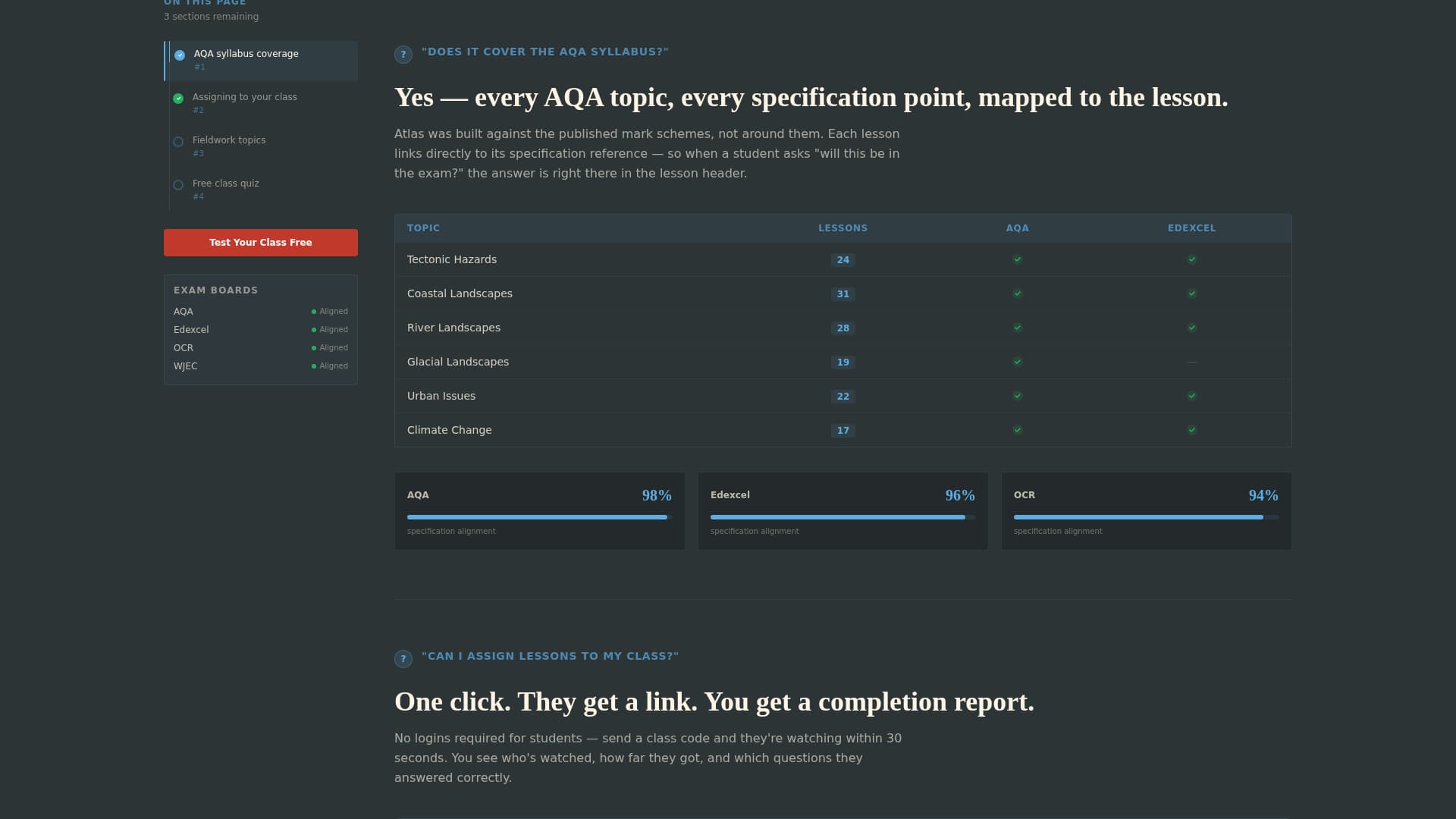This screenshot has height=819, width=1456.
Task: Click the green Aligned dot for Edexcel board
Action: tap(314, 330)
